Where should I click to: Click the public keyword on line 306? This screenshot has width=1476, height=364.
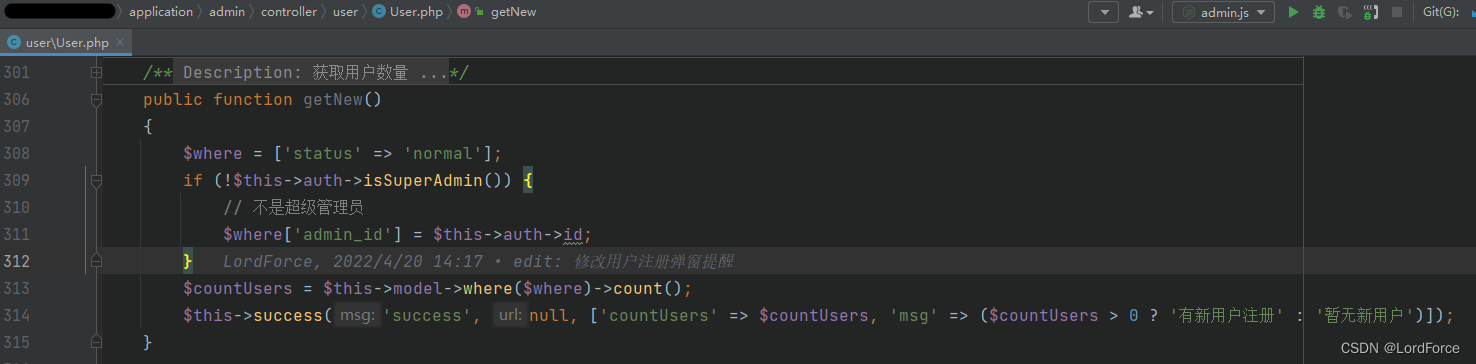click(173, 99)
